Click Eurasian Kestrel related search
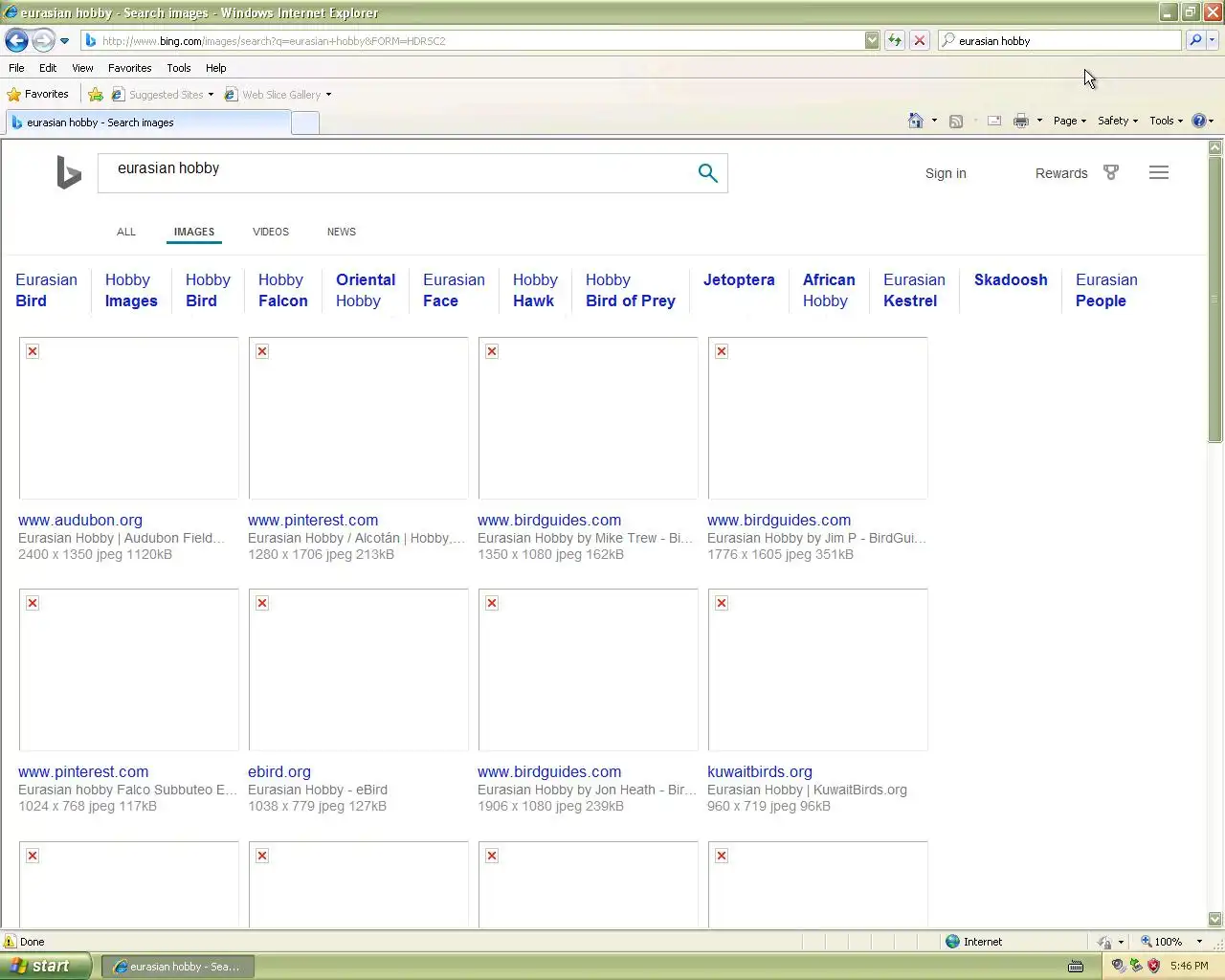The image size is (1225, 980). point(914,290)
